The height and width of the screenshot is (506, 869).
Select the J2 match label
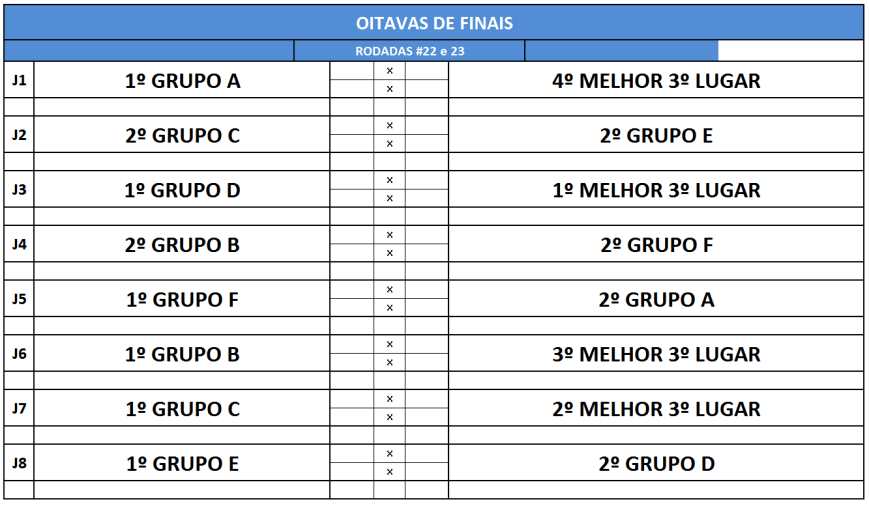coord(18,135)
